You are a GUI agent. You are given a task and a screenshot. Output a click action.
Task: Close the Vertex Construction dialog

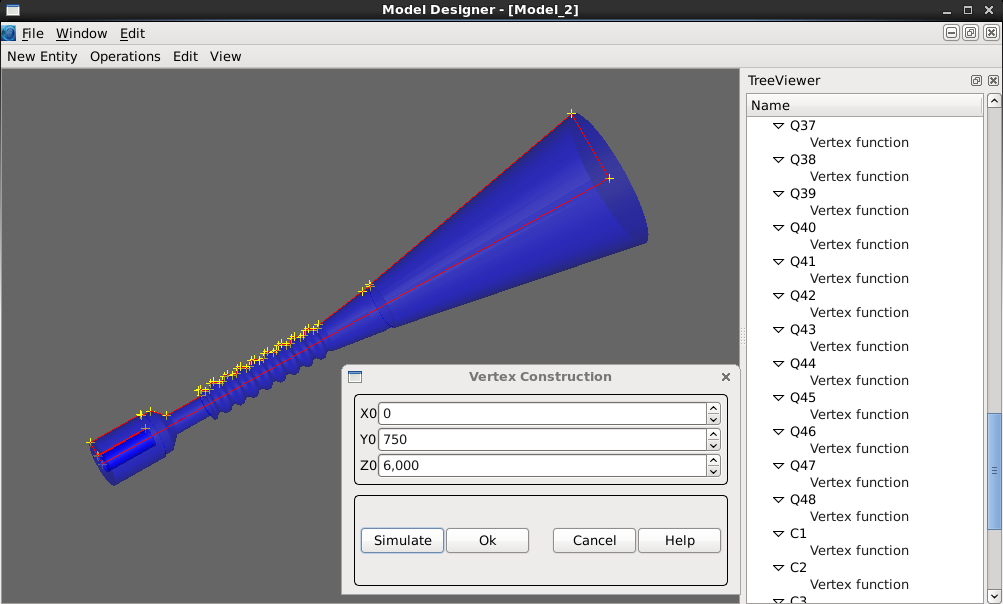pyautogui.click(x=726, y=377)
